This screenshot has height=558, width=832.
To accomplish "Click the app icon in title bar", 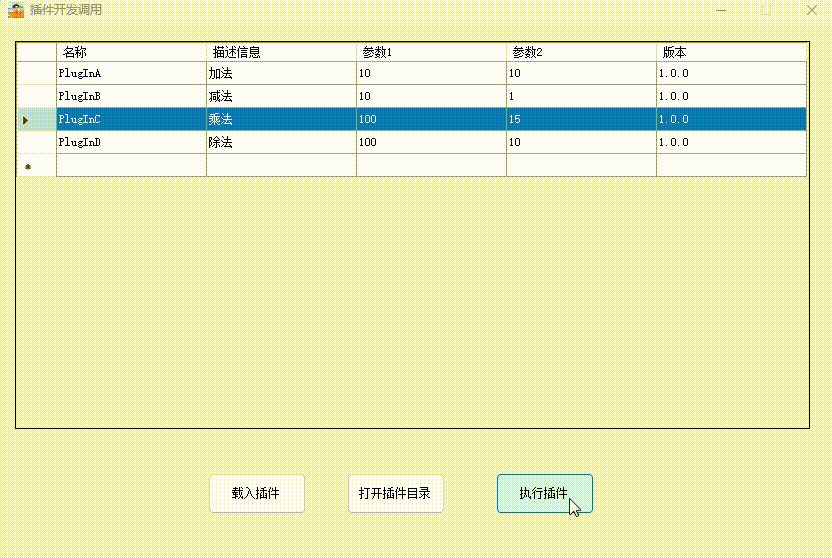I will pos(16,10).
